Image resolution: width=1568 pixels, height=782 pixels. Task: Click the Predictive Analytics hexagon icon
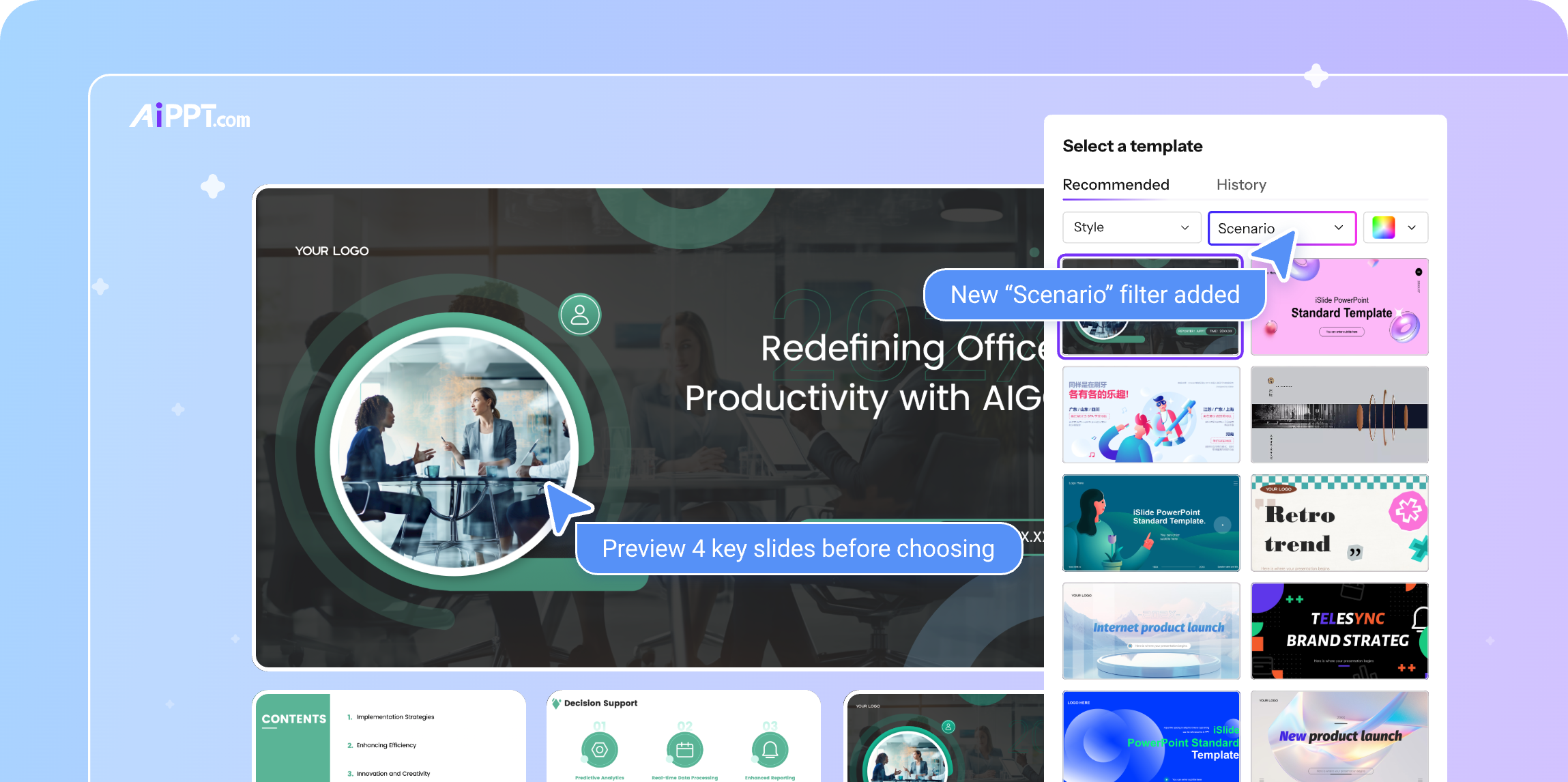point(600,750)
